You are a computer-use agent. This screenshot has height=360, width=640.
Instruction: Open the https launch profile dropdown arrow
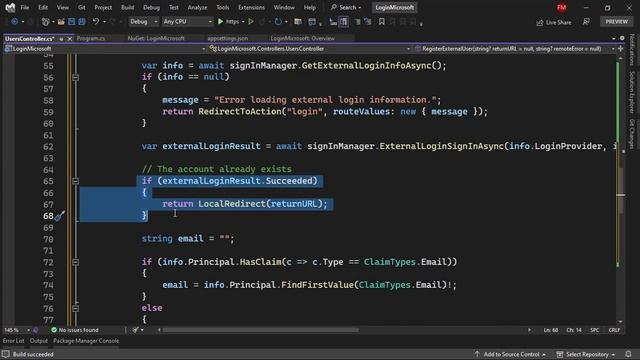(243, 22)
